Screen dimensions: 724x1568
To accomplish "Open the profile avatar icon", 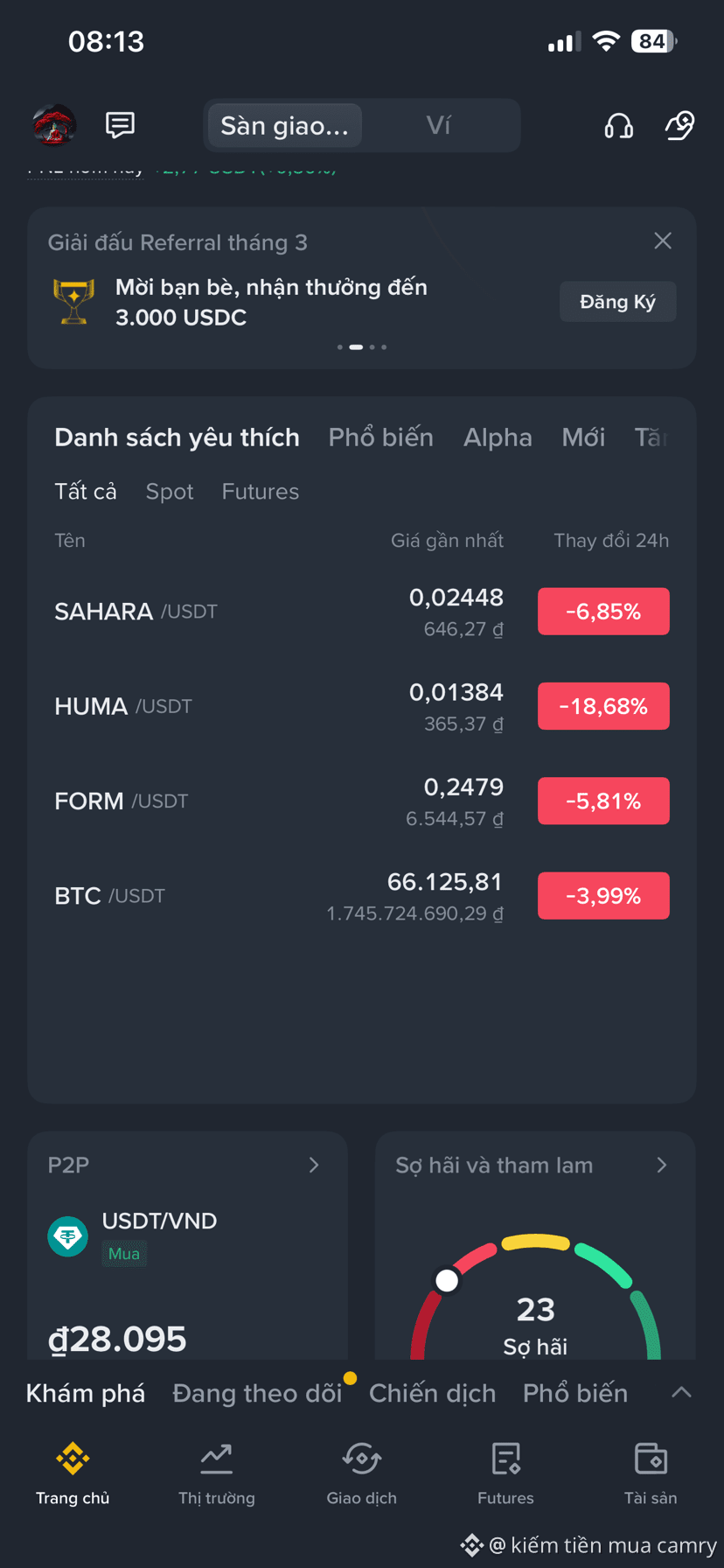I will click(54, 125).
